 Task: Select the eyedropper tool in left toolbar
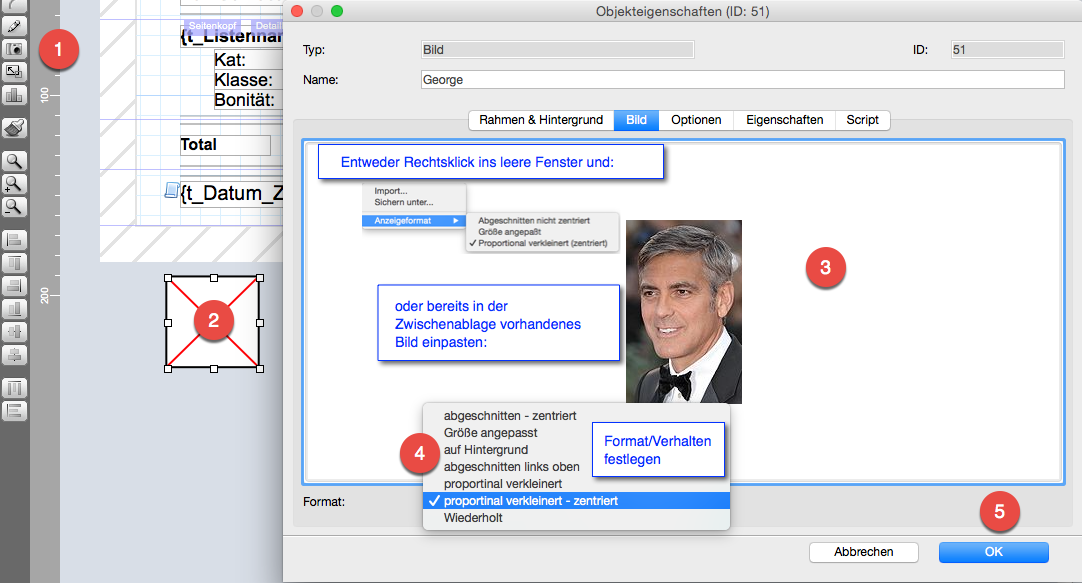click(x=14, y=25)
